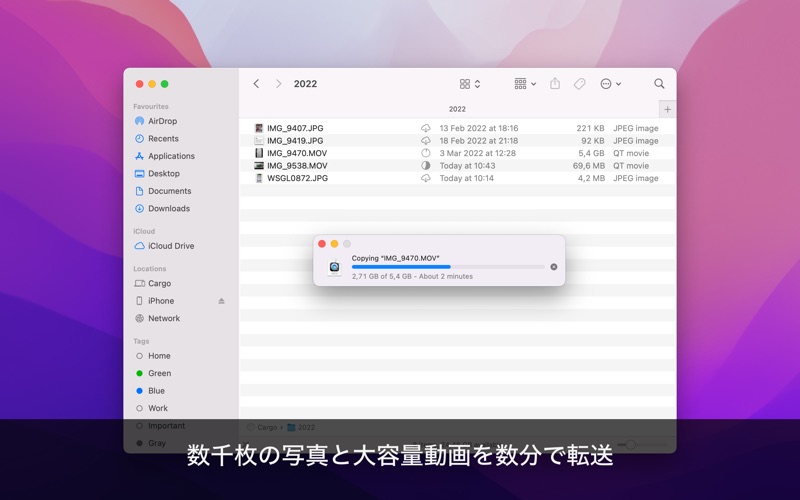Click Cargo in the path bar
800x500 pixels.
click(262, 428)
